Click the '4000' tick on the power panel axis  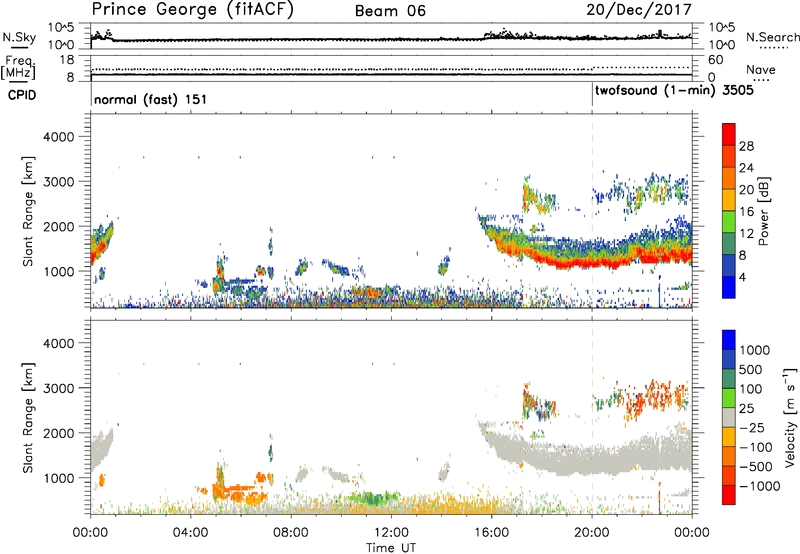click(58, 137)
